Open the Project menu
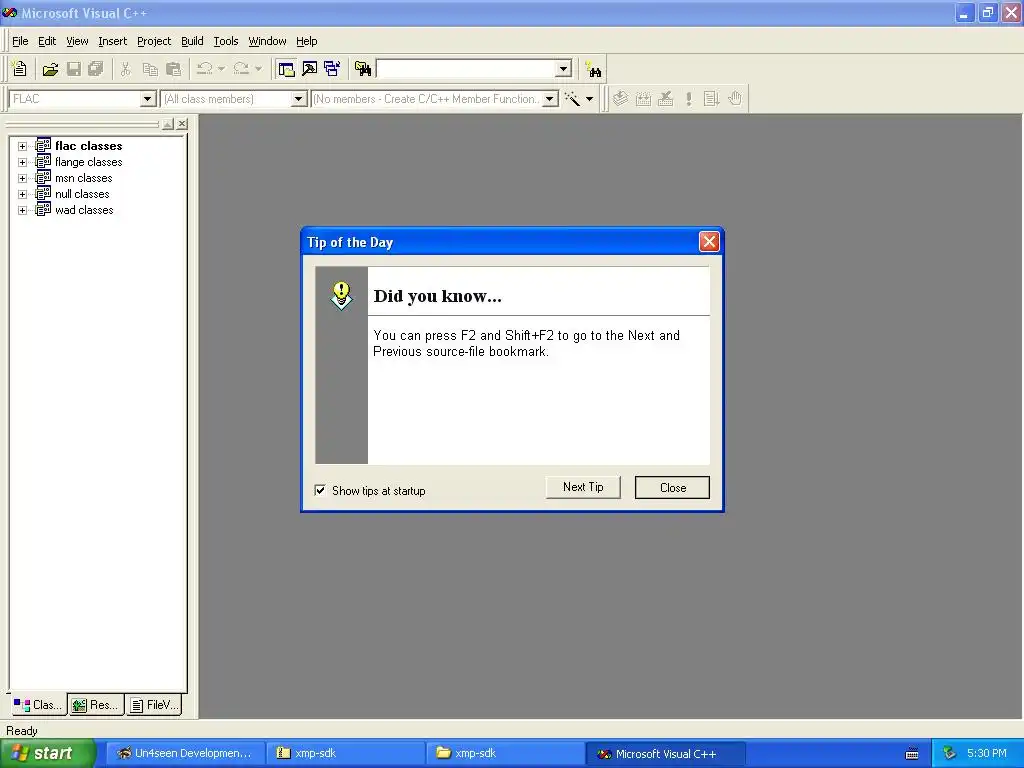Screen dimensions: 1024x768 (154, 41)
